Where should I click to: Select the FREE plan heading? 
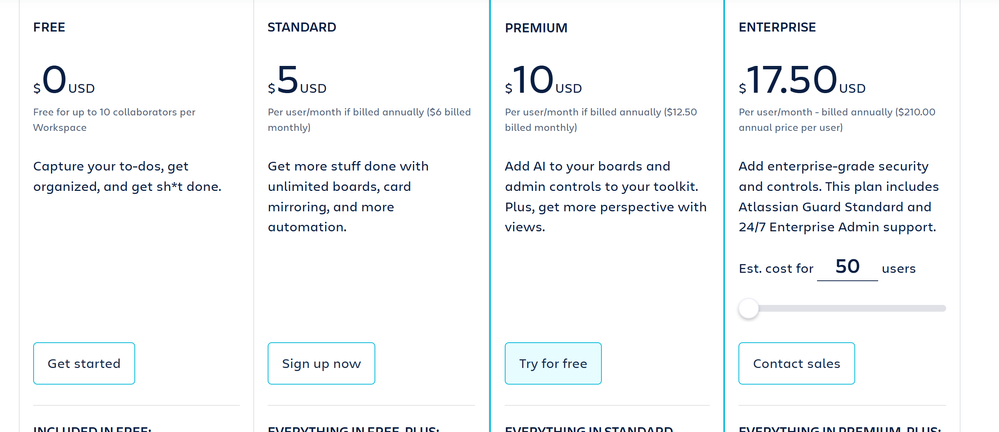coord(49,27)
